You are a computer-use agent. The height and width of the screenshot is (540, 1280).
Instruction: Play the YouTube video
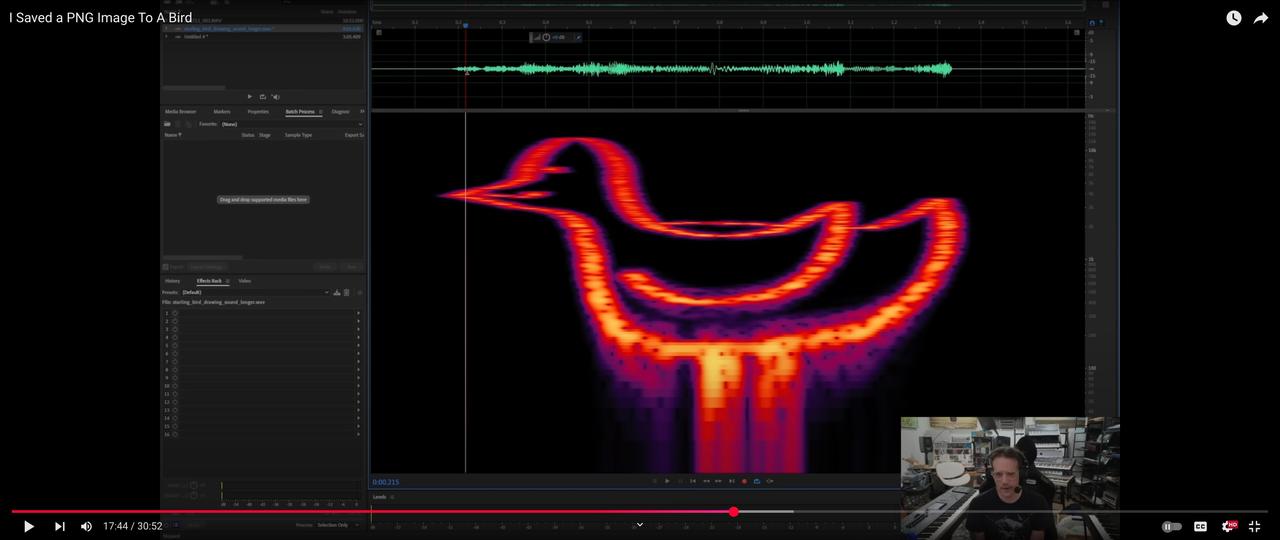click(x=28, y=526)
